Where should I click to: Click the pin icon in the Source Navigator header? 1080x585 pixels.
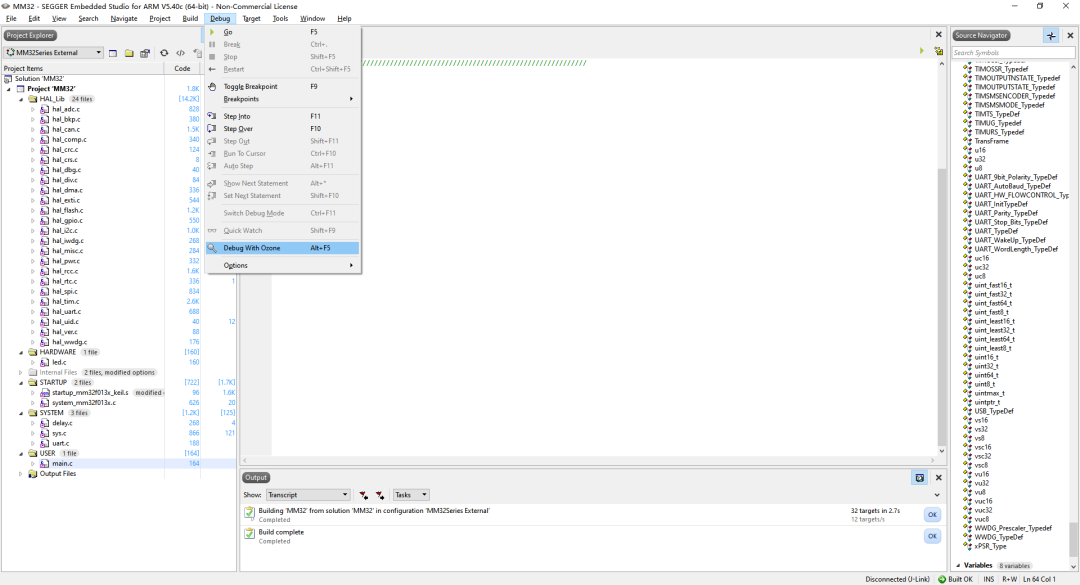tap(1051, 36)
